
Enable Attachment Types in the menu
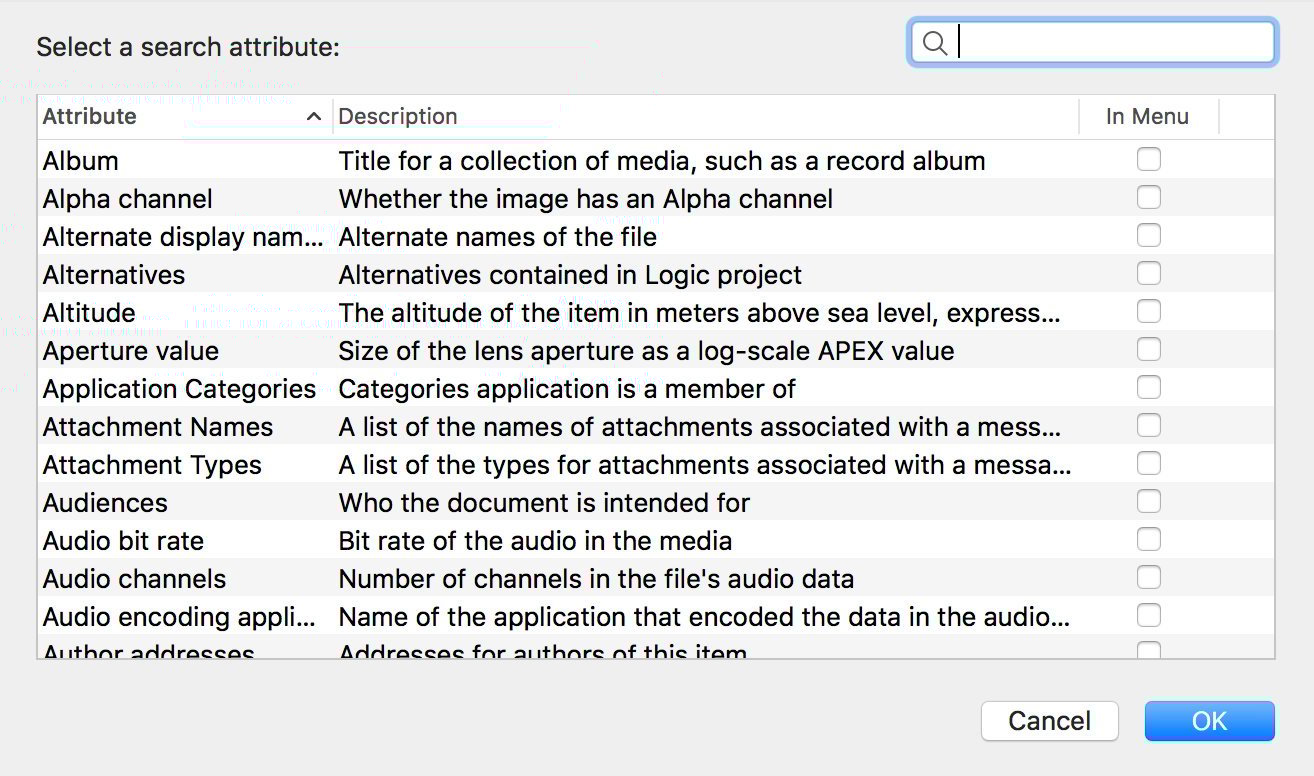[x=1148, y=463]
